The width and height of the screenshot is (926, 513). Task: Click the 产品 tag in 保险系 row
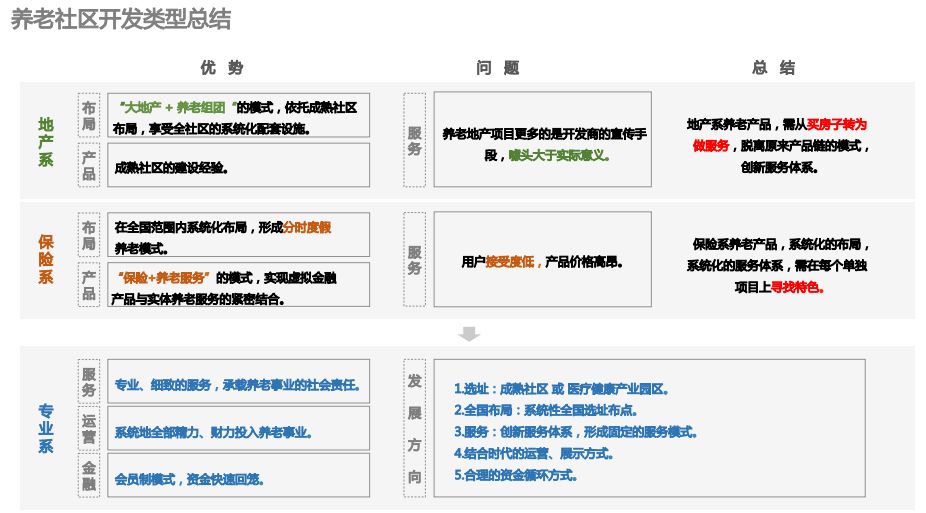[89, 285]
